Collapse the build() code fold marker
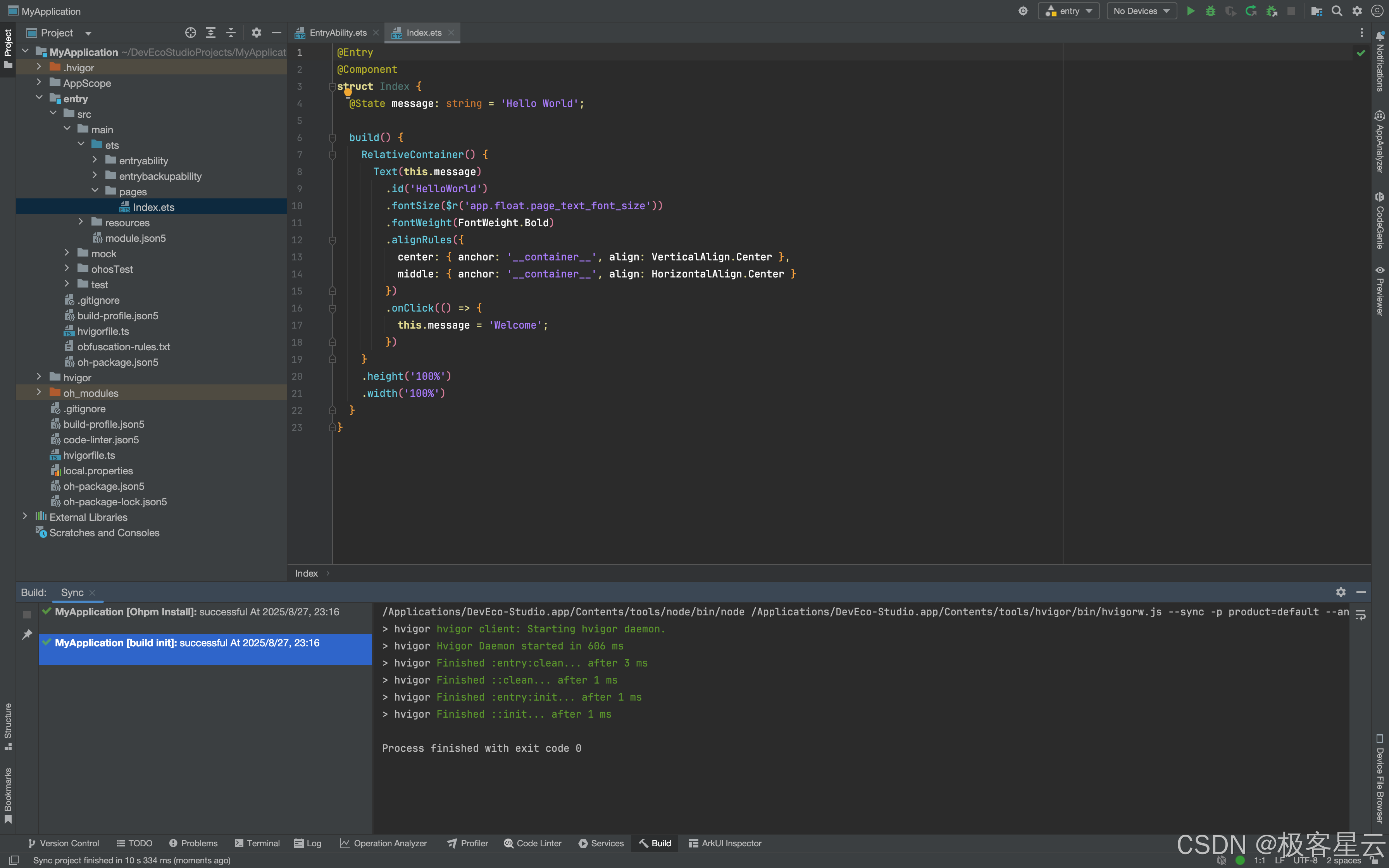 point(332,138)
